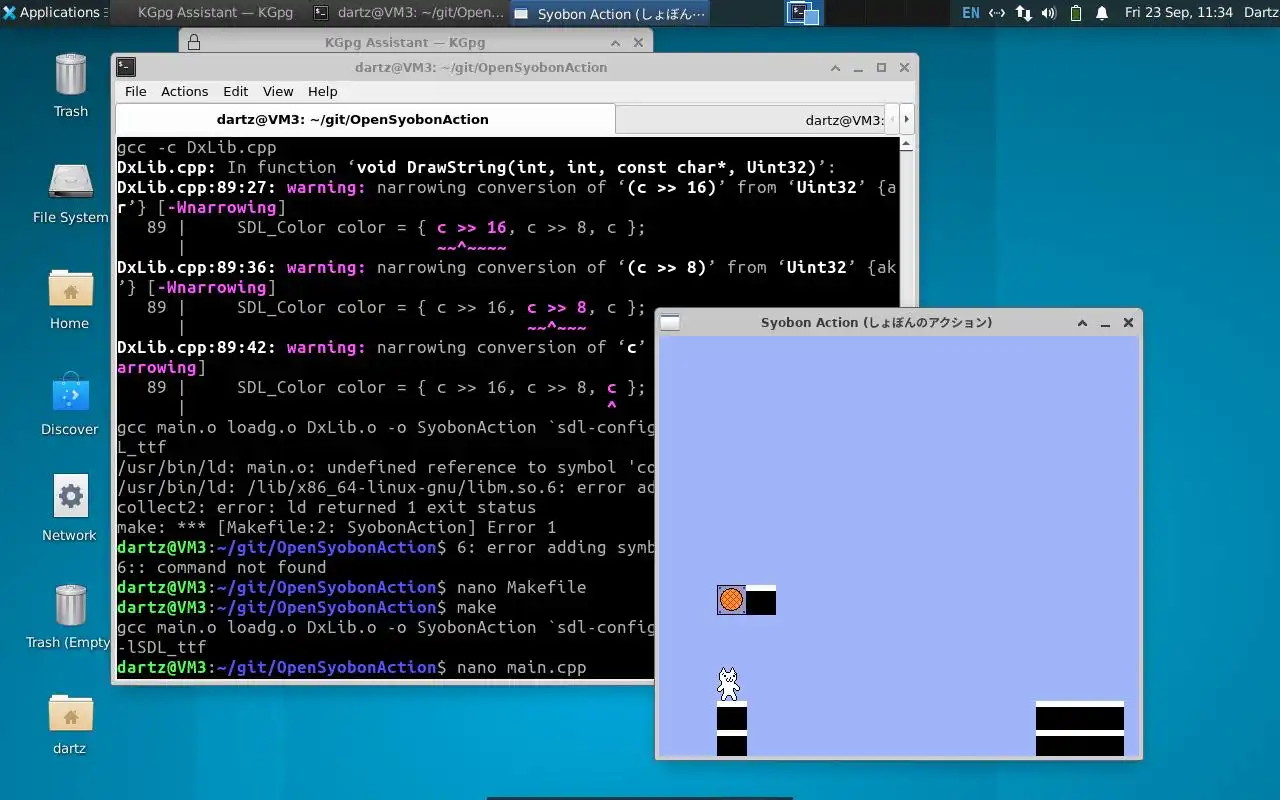
Task: Open the View menu in terminal
Action: pos(278,91)
